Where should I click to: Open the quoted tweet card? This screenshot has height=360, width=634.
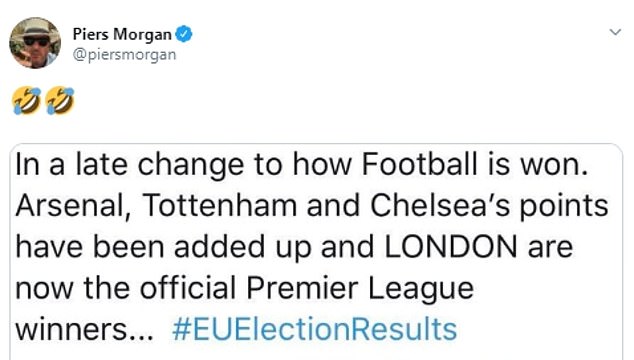pyautogui.click(x=316, y=252)
